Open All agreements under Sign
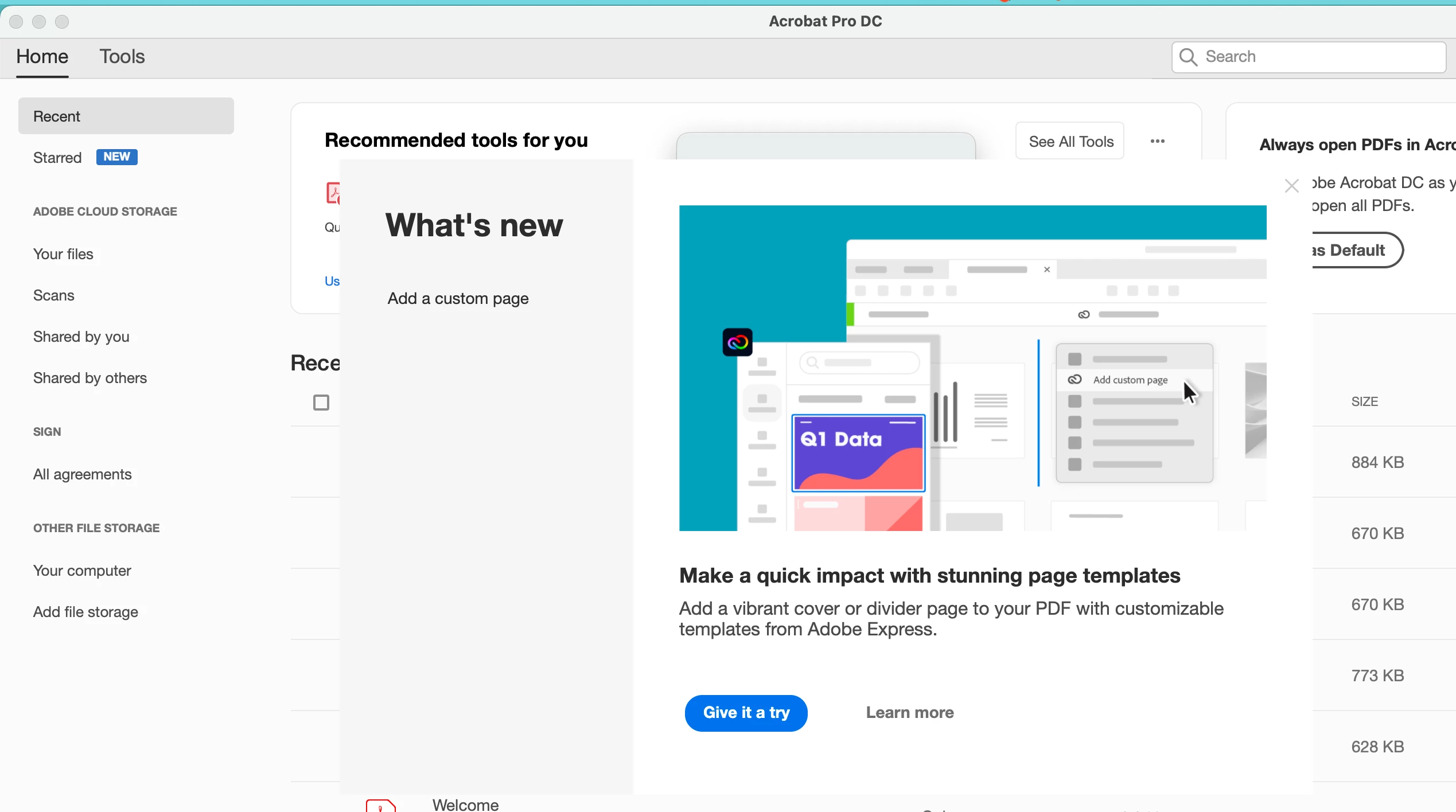 coord(83,474)
